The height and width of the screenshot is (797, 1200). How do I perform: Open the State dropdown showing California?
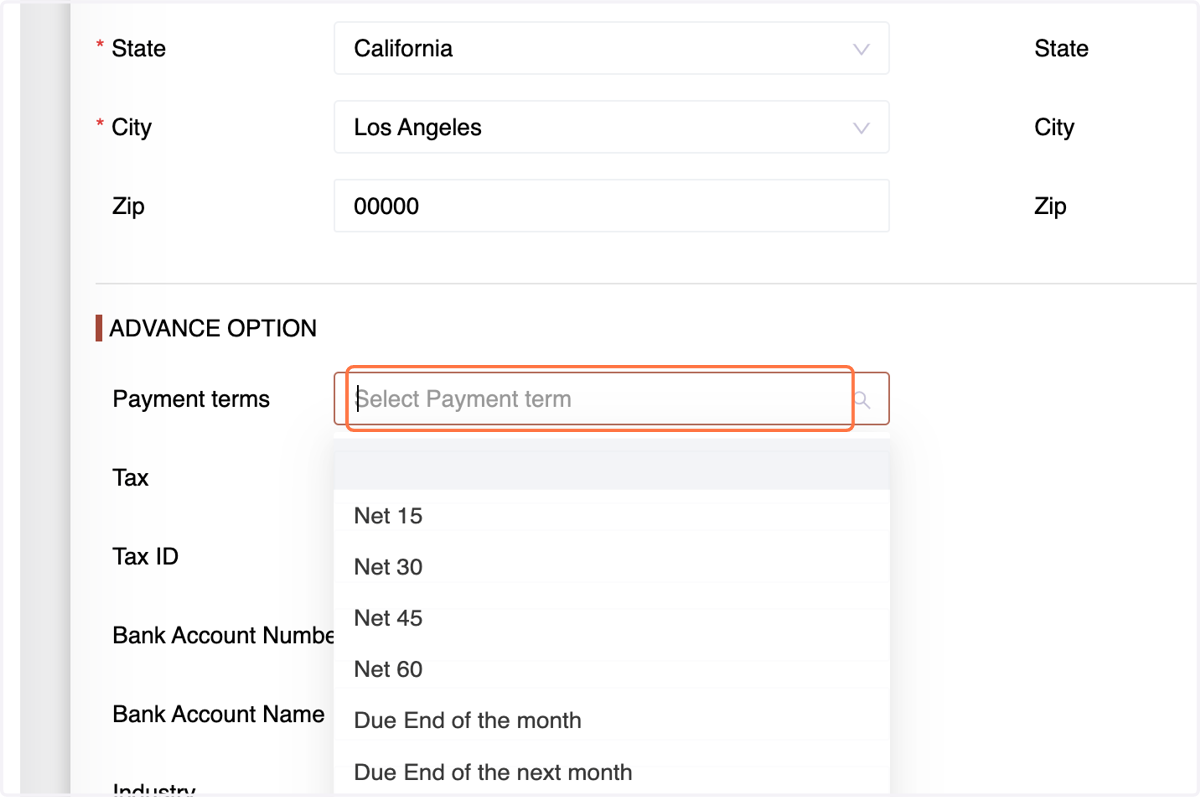(611, 48)
